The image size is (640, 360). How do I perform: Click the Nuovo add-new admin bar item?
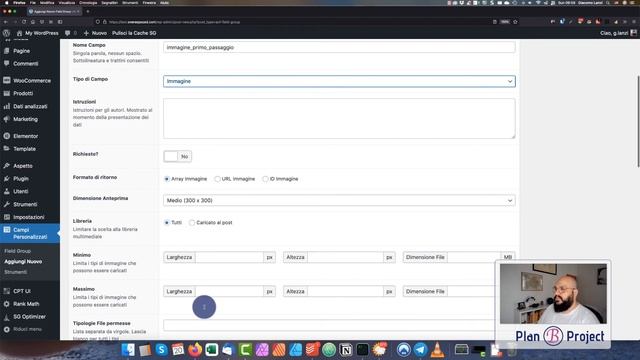[x=95, y=33]
